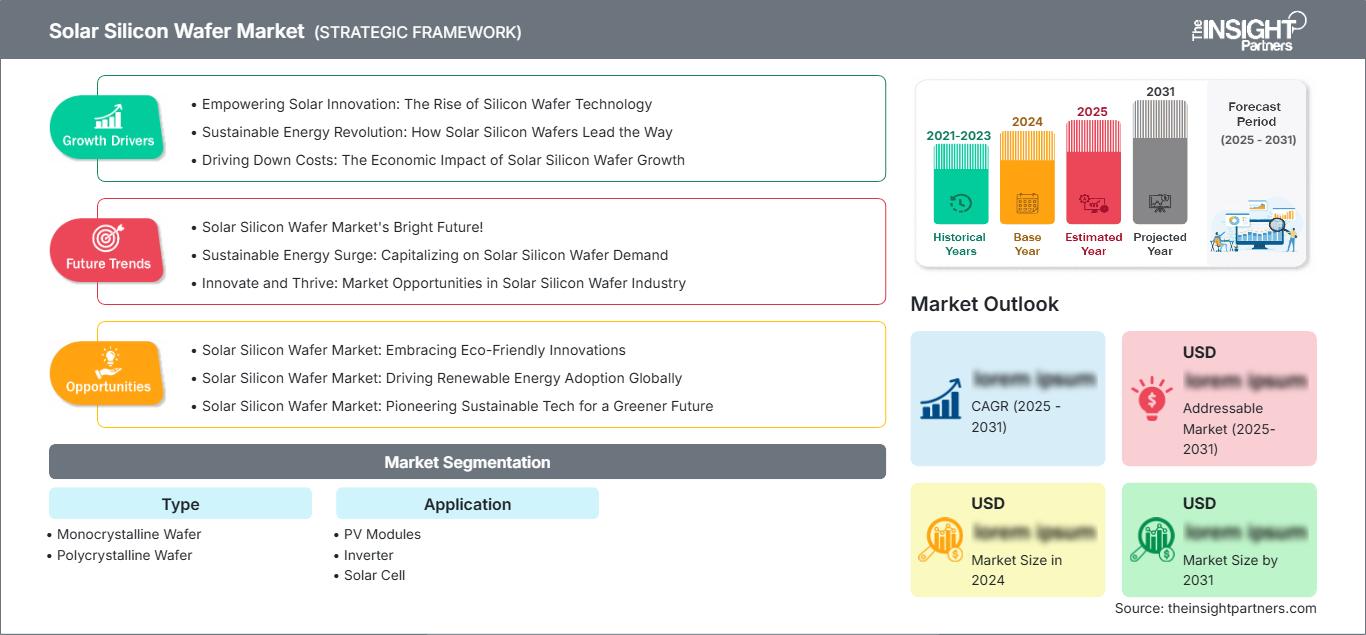
Task: Click the Forecast Period (2025 - 2031) text
Action: (x=1256, y=123)
